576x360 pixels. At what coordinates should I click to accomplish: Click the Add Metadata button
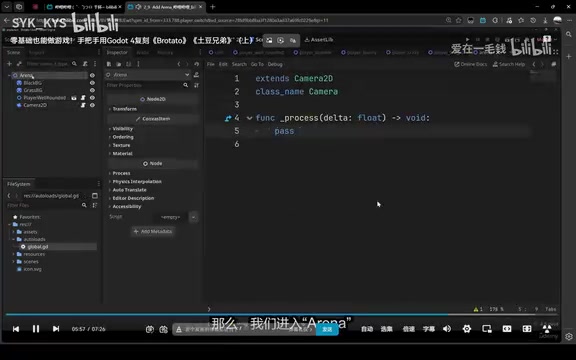(x=153, y=231)
